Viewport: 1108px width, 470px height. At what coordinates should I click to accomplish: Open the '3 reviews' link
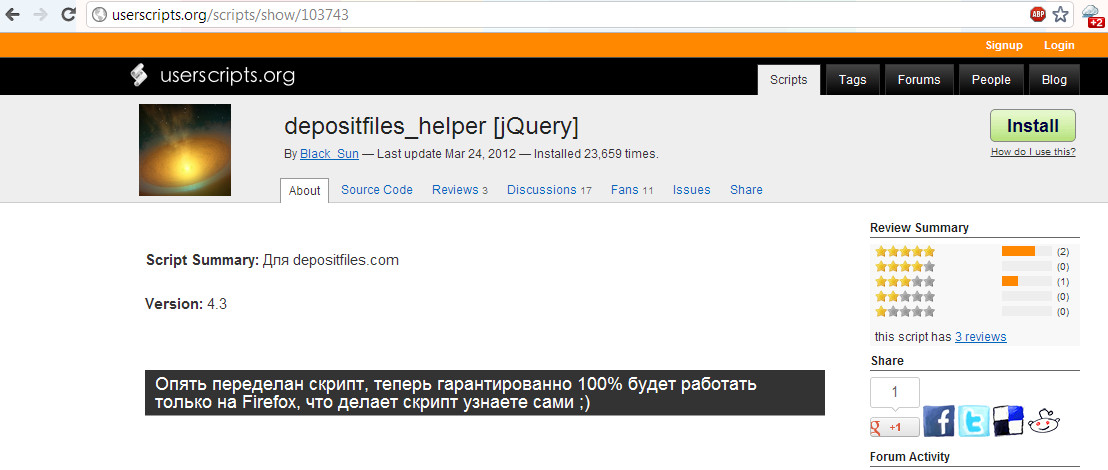pyautogui.click(x=981, y=336)
